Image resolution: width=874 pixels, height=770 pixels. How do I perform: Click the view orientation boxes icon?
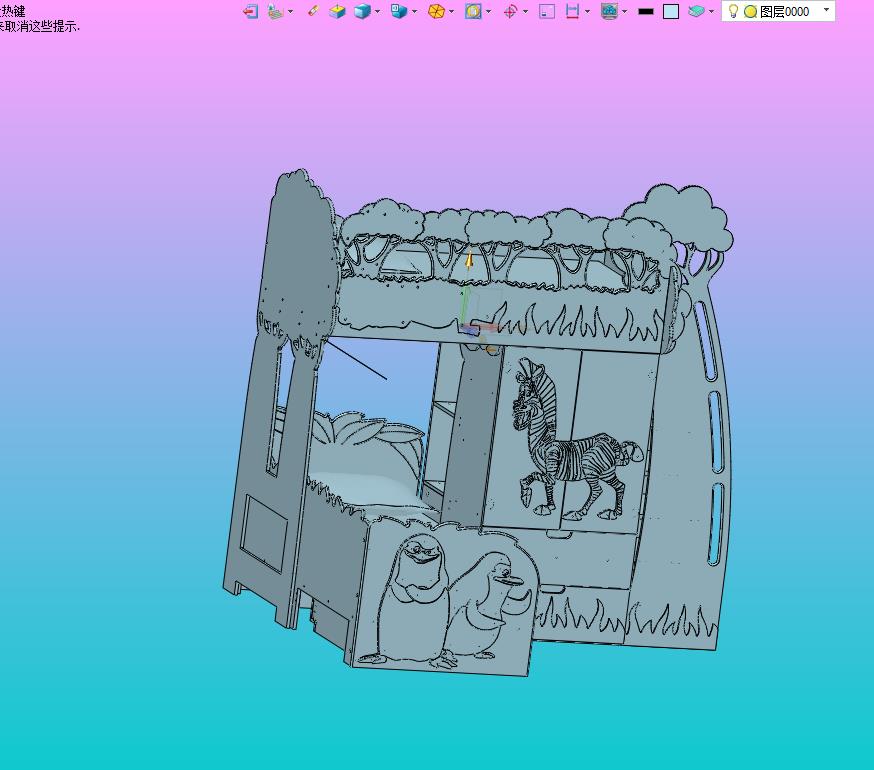click(399, 12)
